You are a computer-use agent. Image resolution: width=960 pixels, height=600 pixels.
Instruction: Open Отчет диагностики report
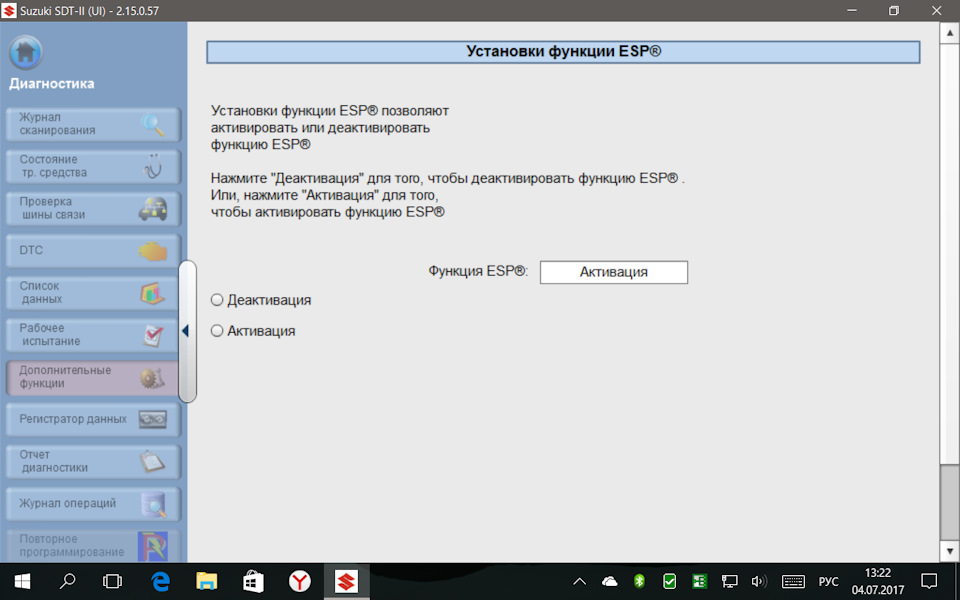pyautogui.click(x=94, y=462)
